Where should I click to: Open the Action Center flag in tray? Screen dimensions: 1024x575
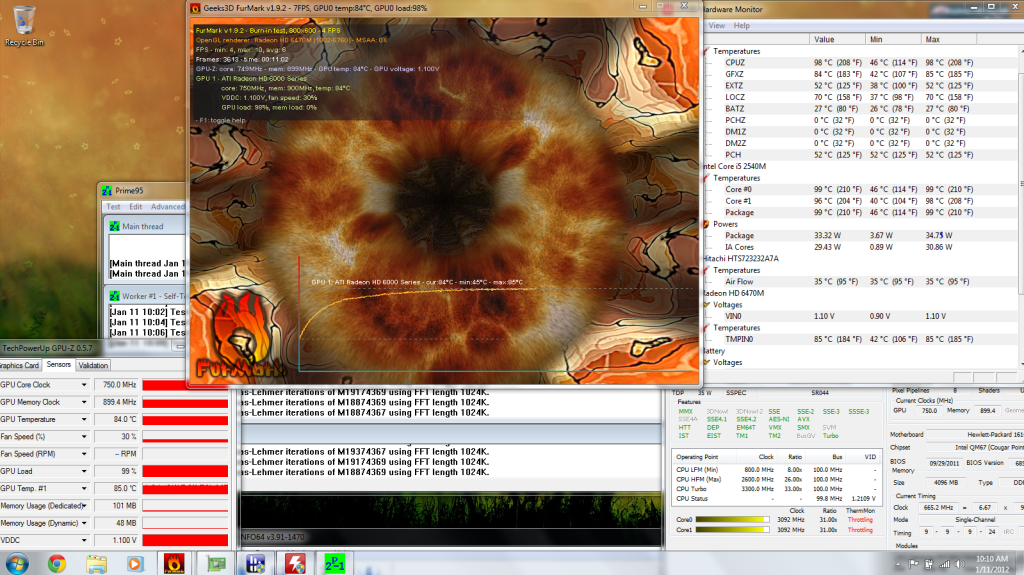click(x=913, y=564)
